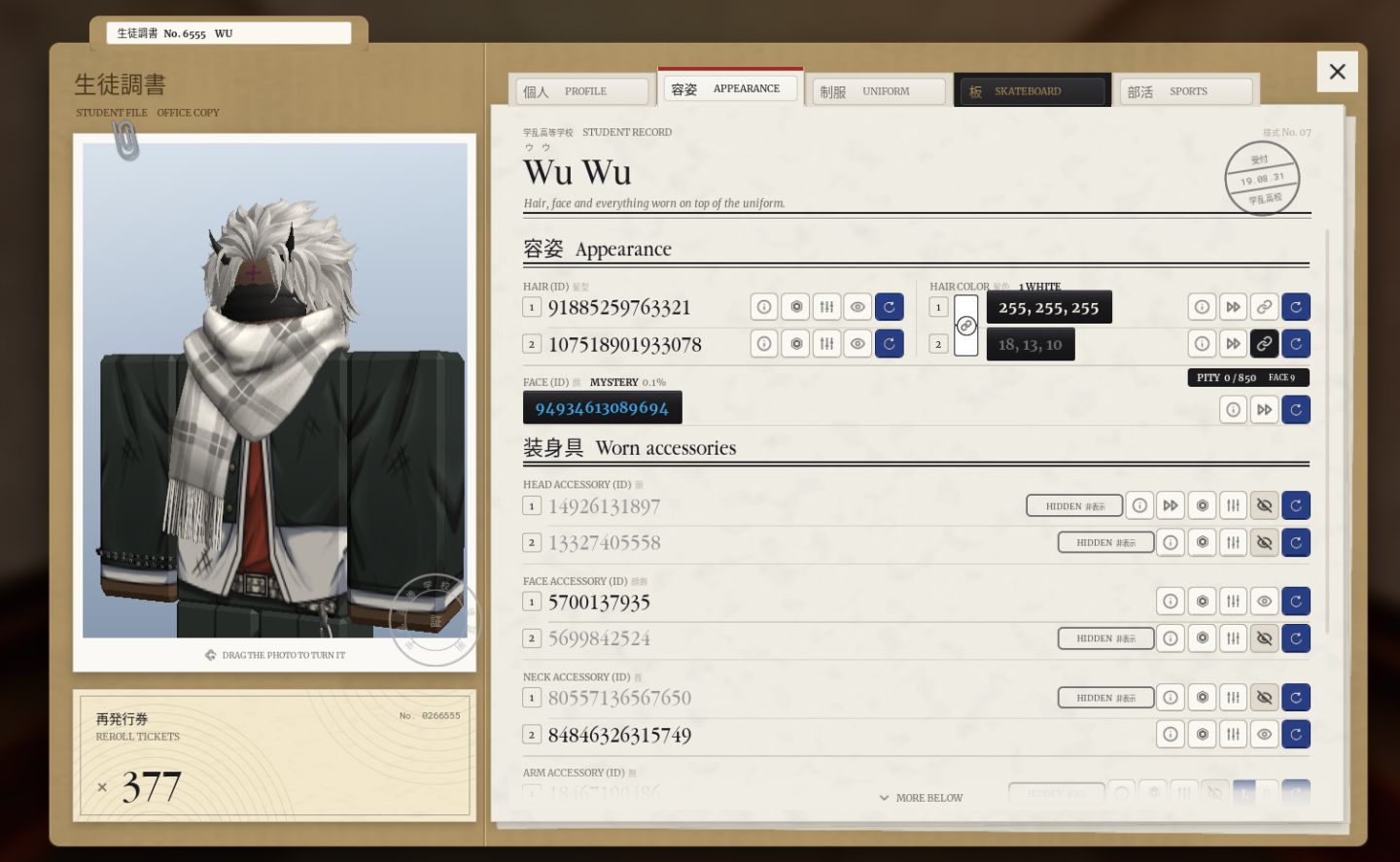The height and width of the screenshot is (862, 1400).
Task: Unhide head accessory 14926131897 via eye icon
Action: click(x=1264, y=505)
